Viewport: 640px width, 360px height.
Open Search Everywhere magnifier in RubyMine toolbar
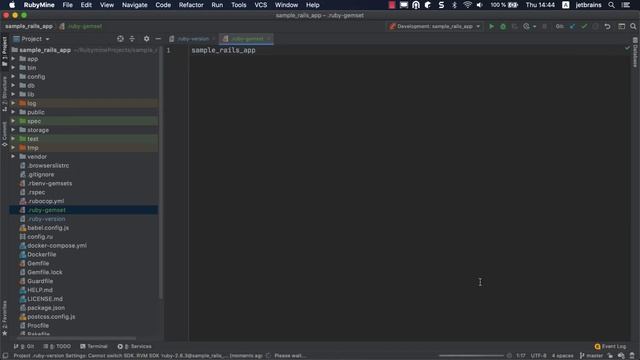(633, 27)
